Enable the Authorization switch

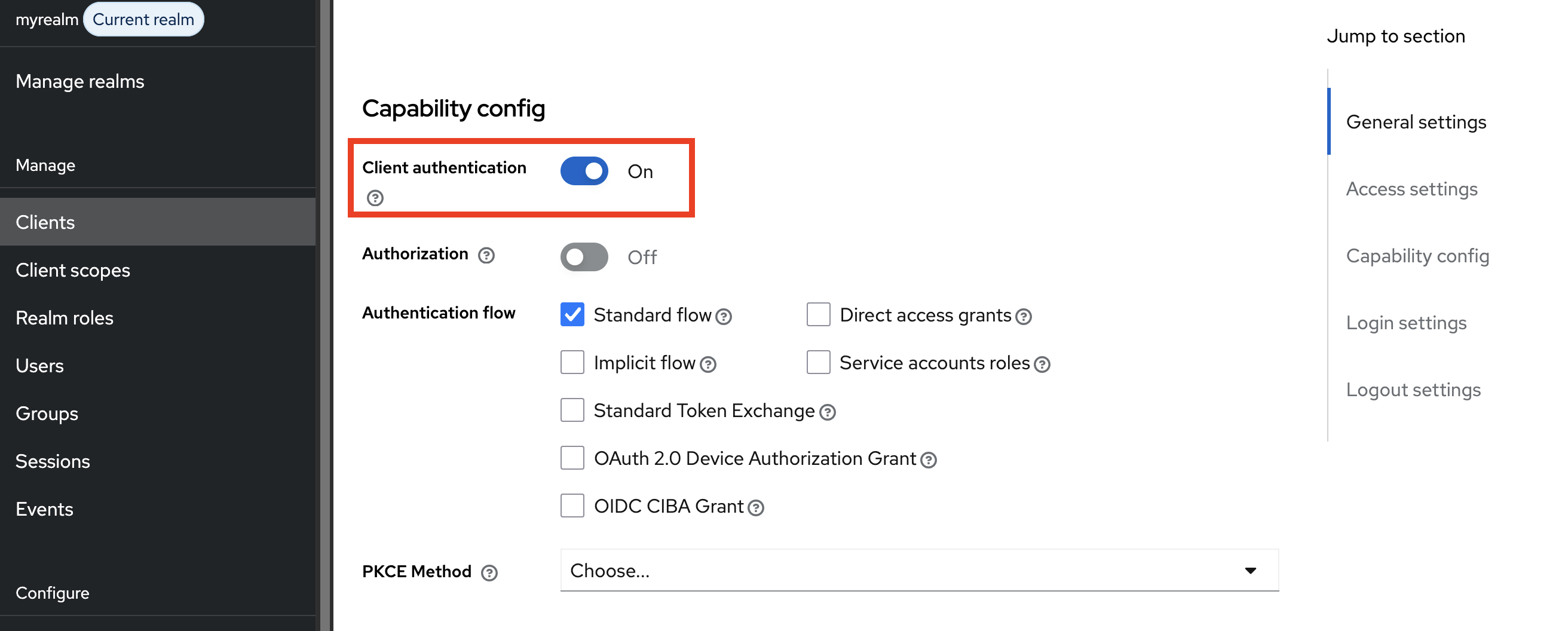pos(584,257)
